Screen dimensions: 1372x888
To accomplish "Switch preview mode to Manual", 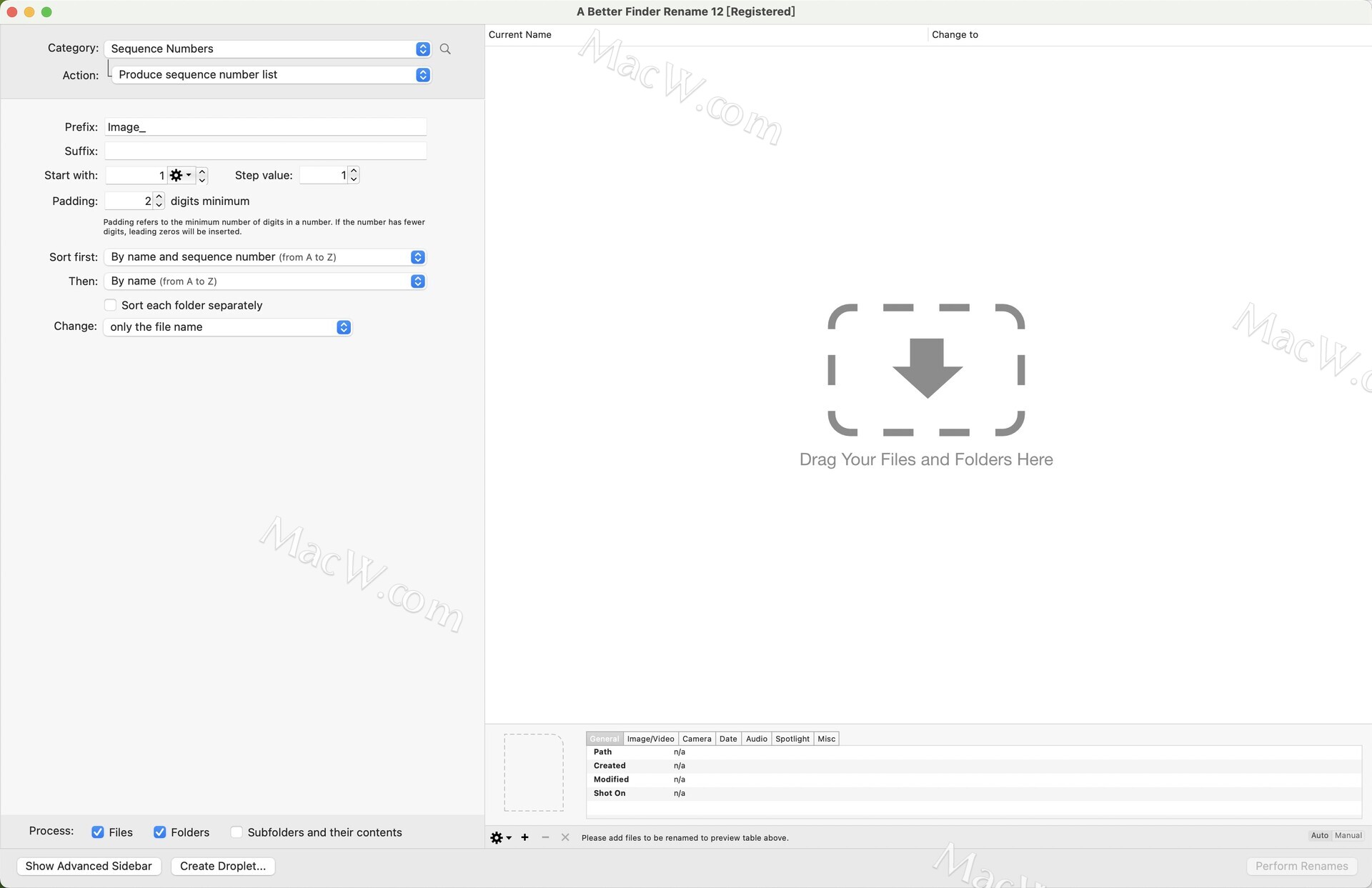I will pyautogui.click(x=1348, y=835).
